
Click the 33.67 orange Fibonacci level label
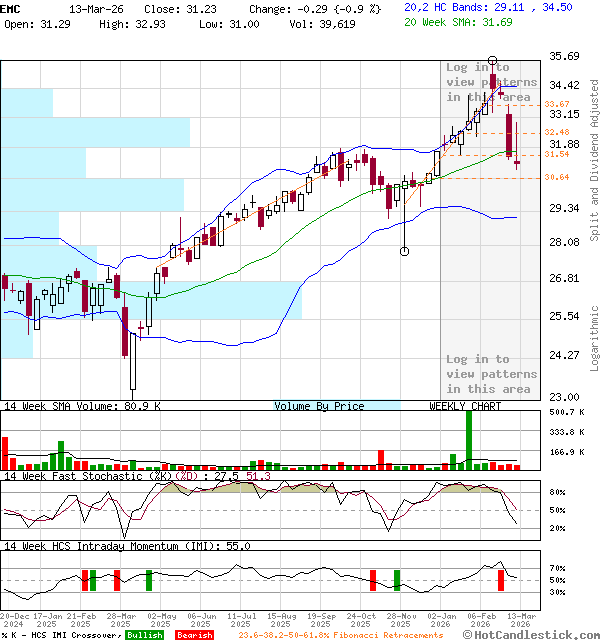click(x=557, y=104)
